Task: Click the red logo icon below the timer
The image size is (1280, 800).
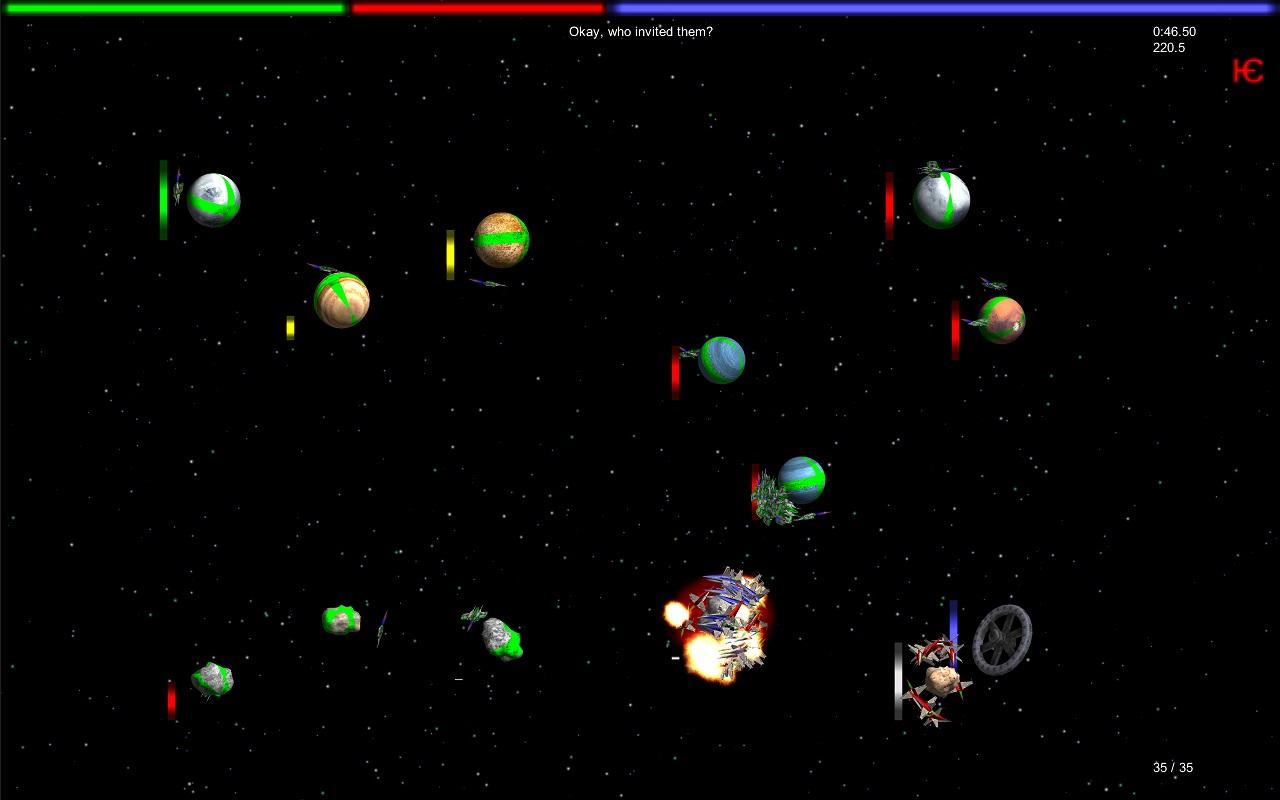Action: pos(1247,71)
